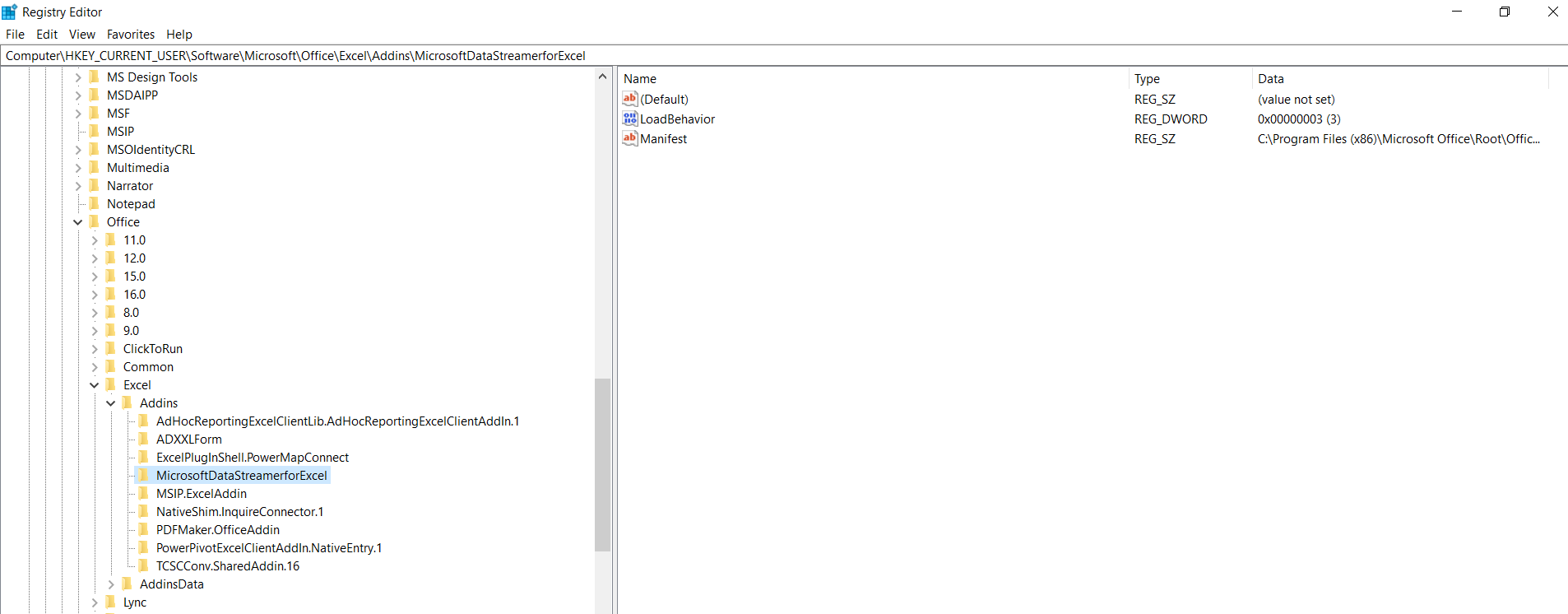The height and width of the screenshot is (614, 1568).
Task: Expand the MS Design Tools key
Action: pyautogui.click(x=78, y=77)
